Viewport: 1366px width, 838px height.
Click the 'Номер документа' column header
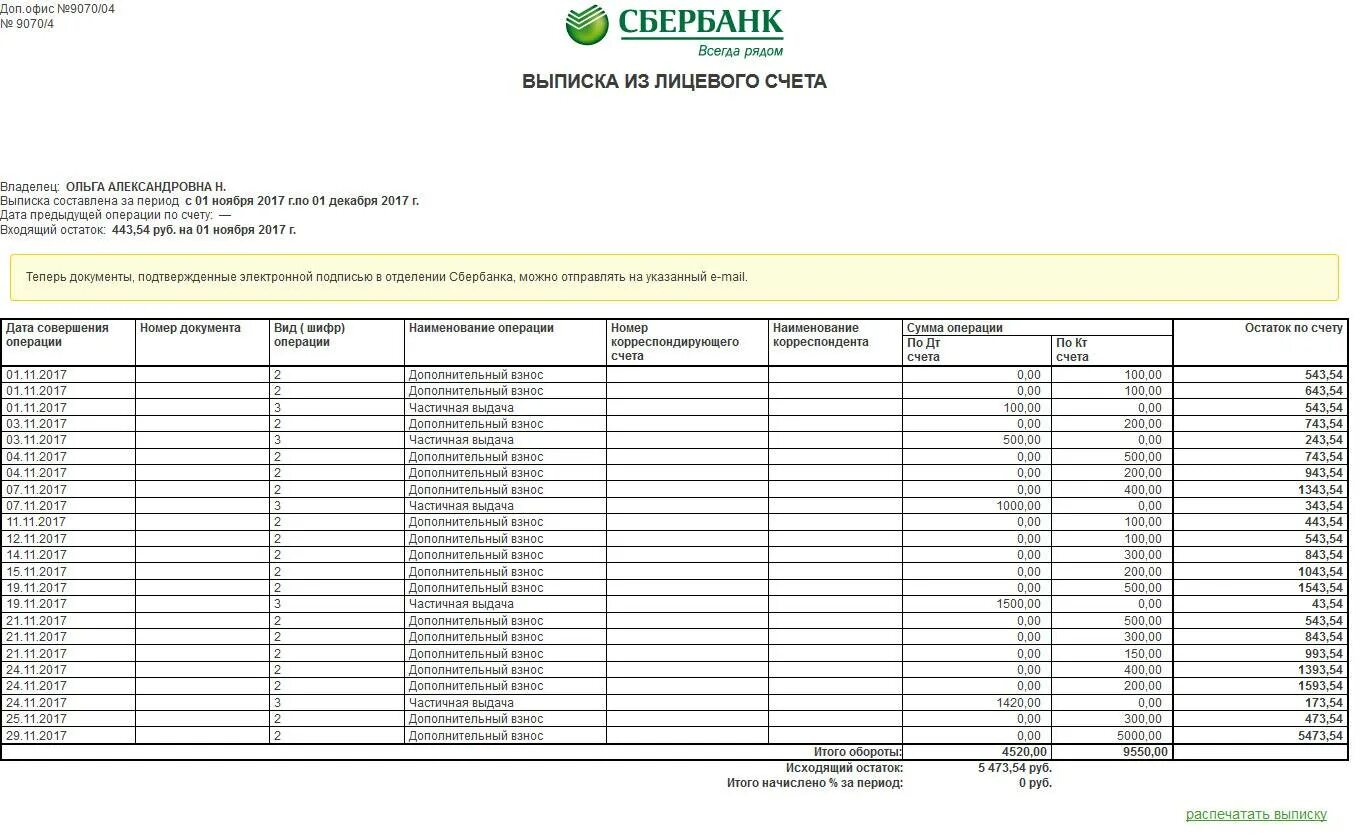pyautogui.click(x=202, y=342)
